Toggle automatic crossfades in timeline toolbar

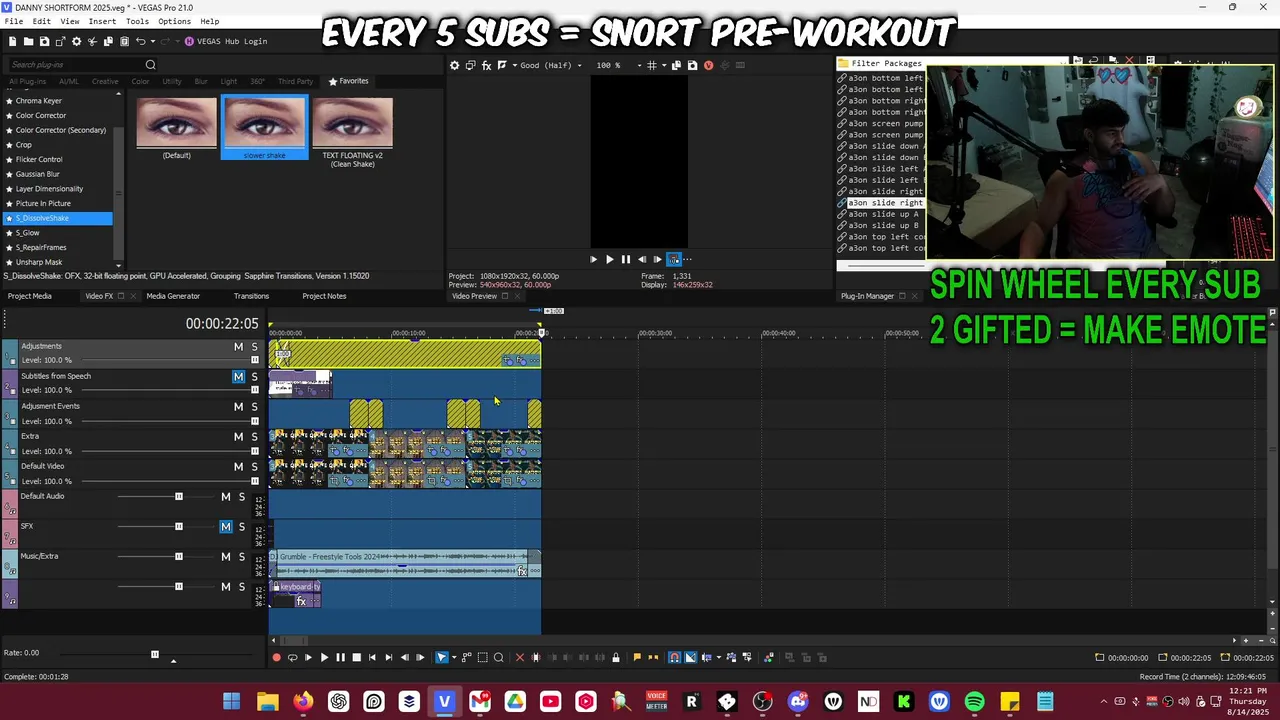point(690,657)
